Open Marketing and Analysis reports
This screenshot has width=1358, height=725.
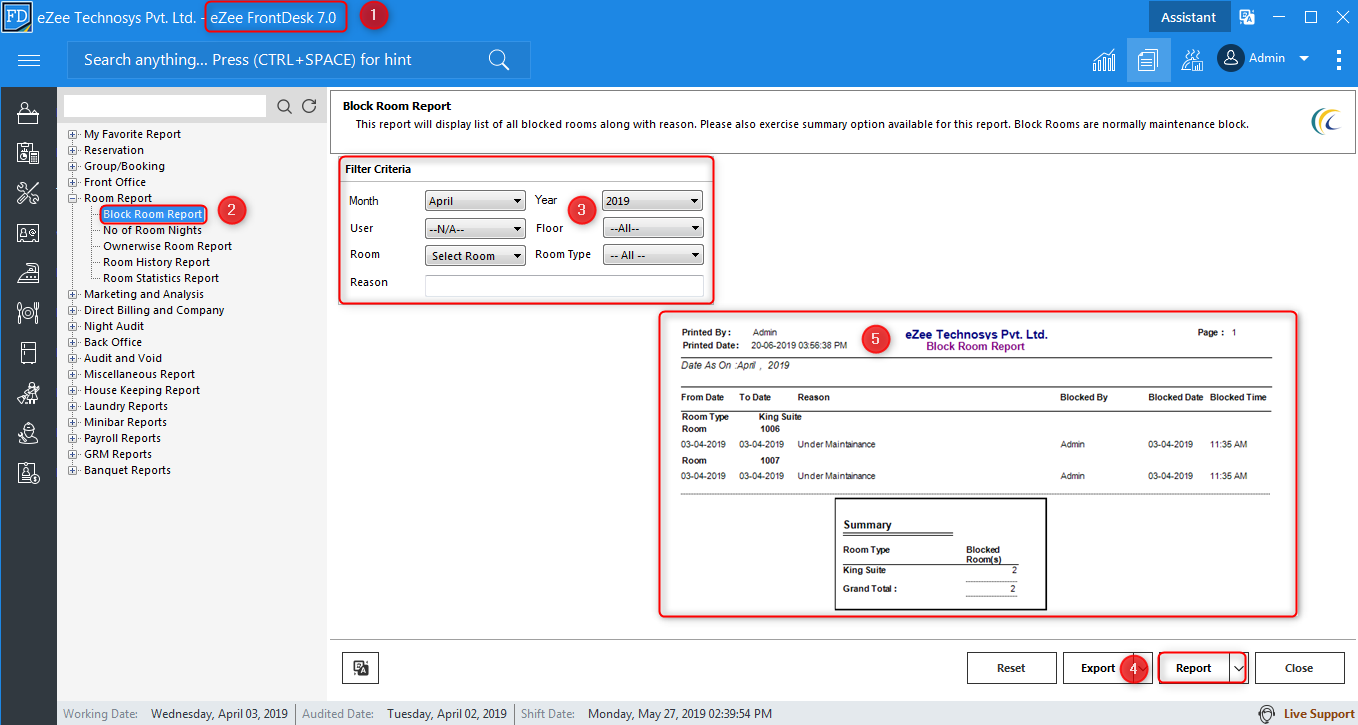[144, 294]
